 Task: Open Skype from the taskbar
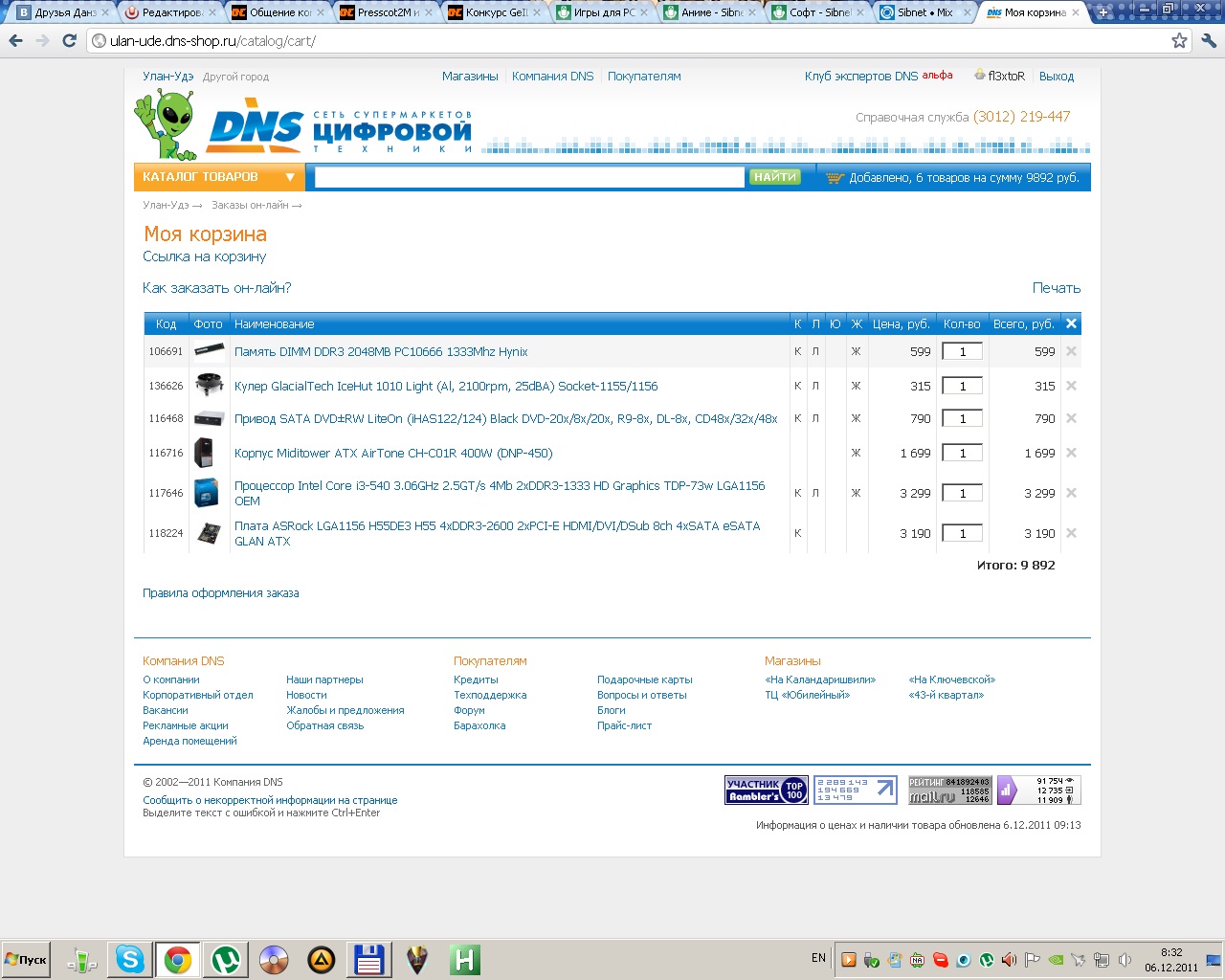point(129,959)
